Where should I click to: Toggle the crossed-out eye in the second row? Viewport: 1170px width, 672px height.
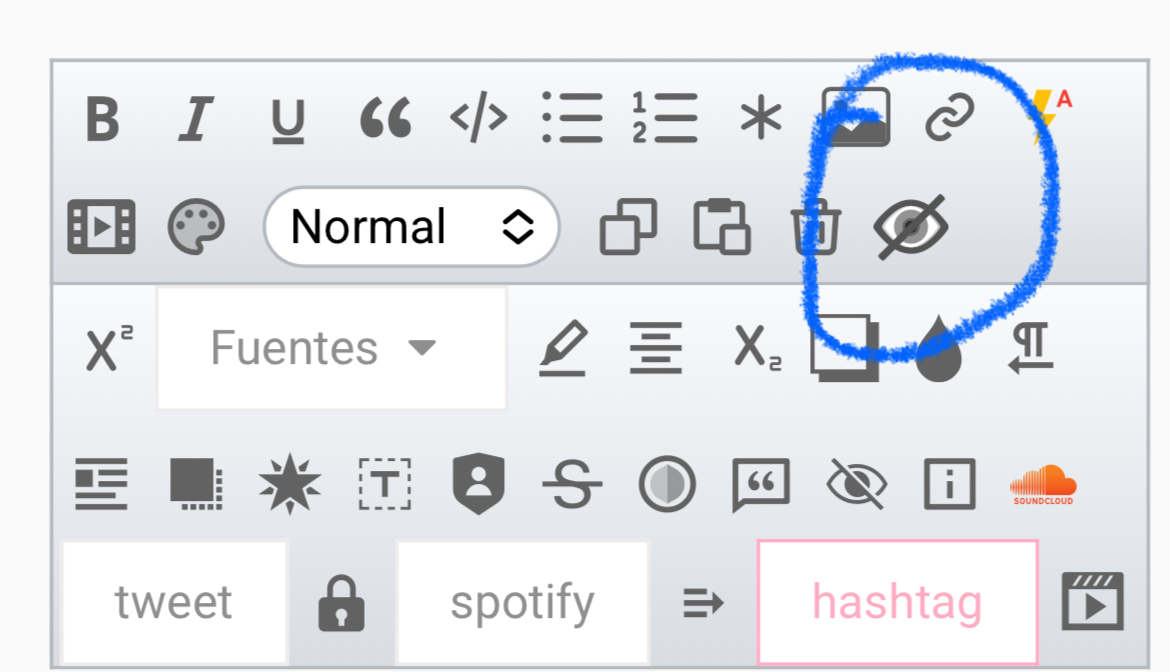(910, 226)
